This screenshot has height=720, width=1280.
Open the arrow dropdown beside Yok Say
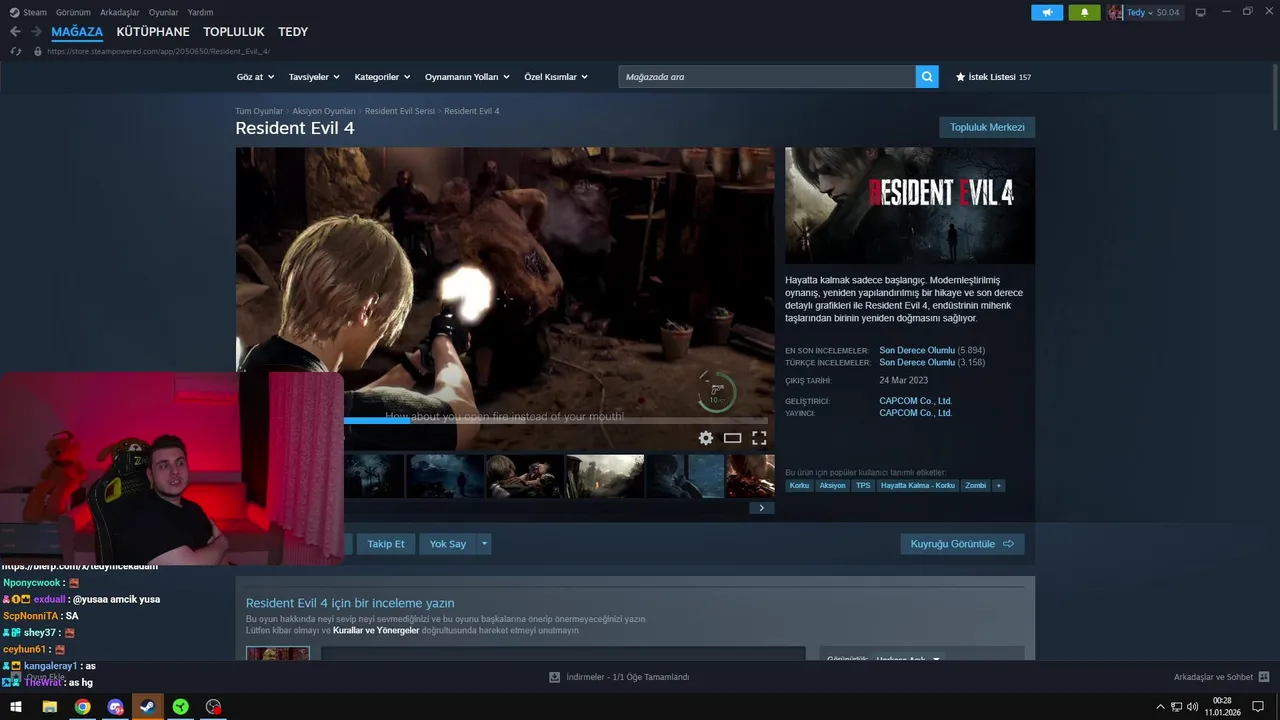pos(484,544)
